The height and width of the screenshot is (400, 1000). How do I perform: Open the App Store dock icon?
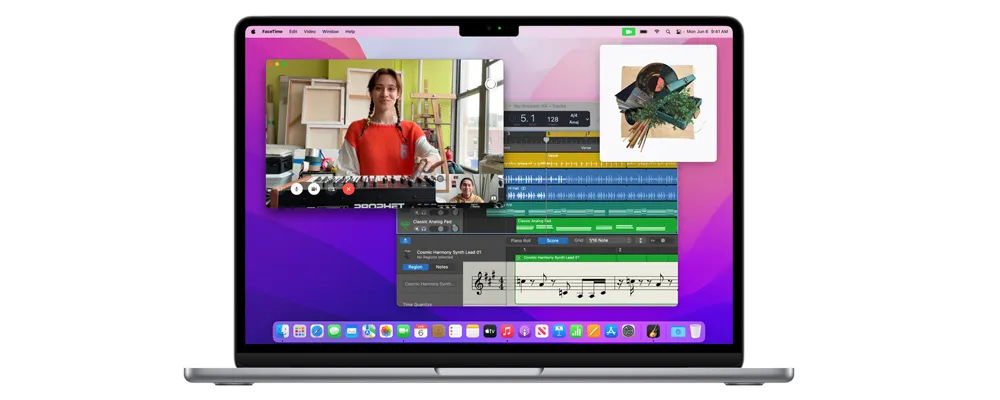coord(611,331)
